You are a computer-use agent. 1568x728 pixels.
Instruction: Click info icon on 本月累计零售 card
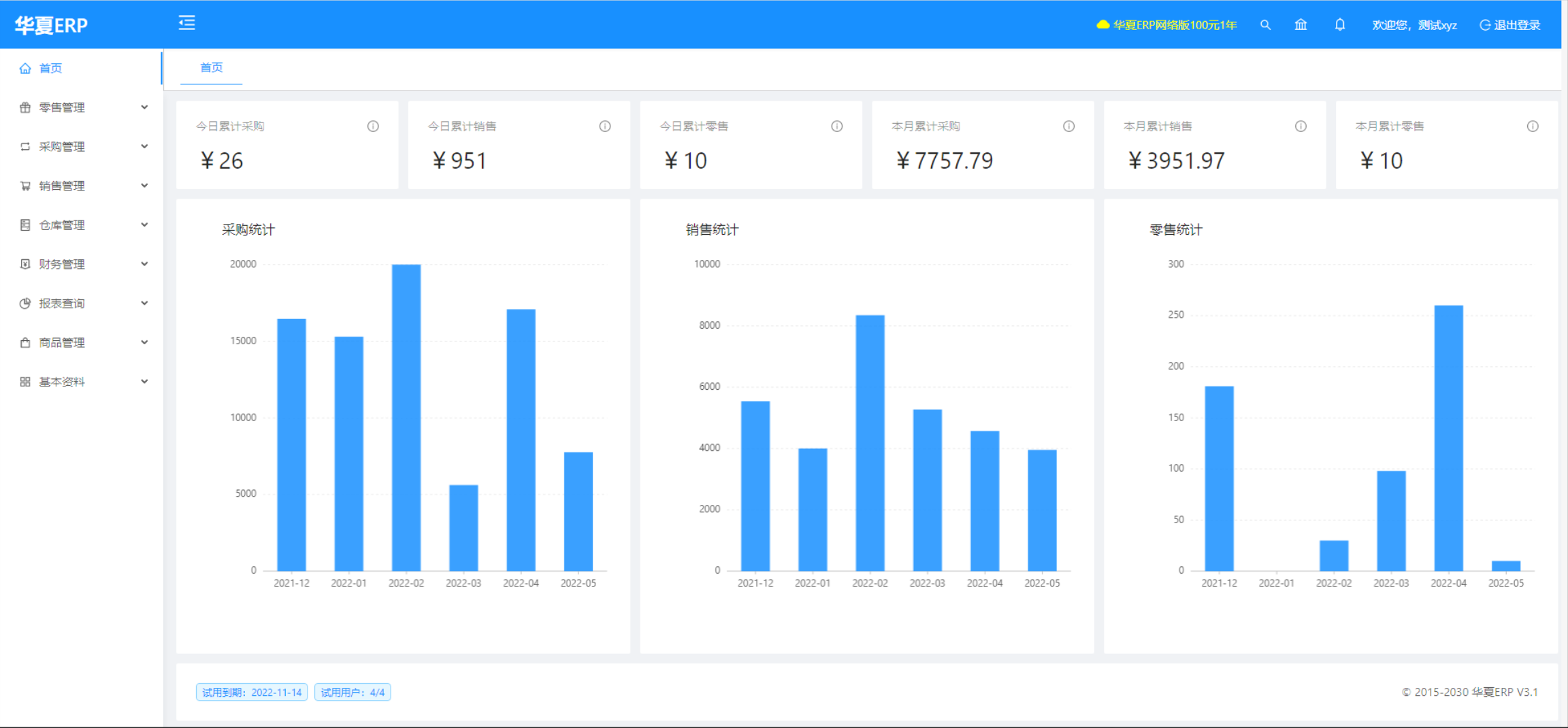click(x=1533, y=127)
